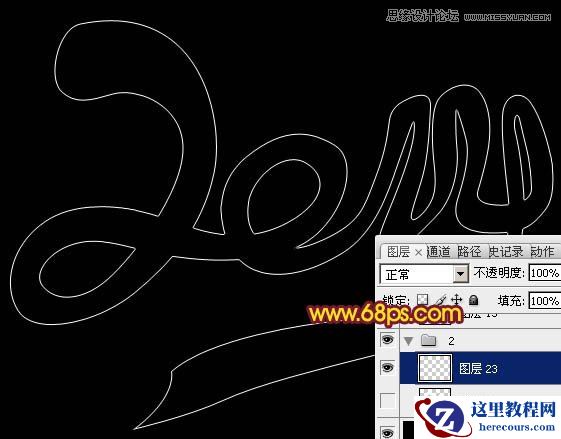Switch to the 历史记录 tab
Screen dimensions: 561x439
506,252
